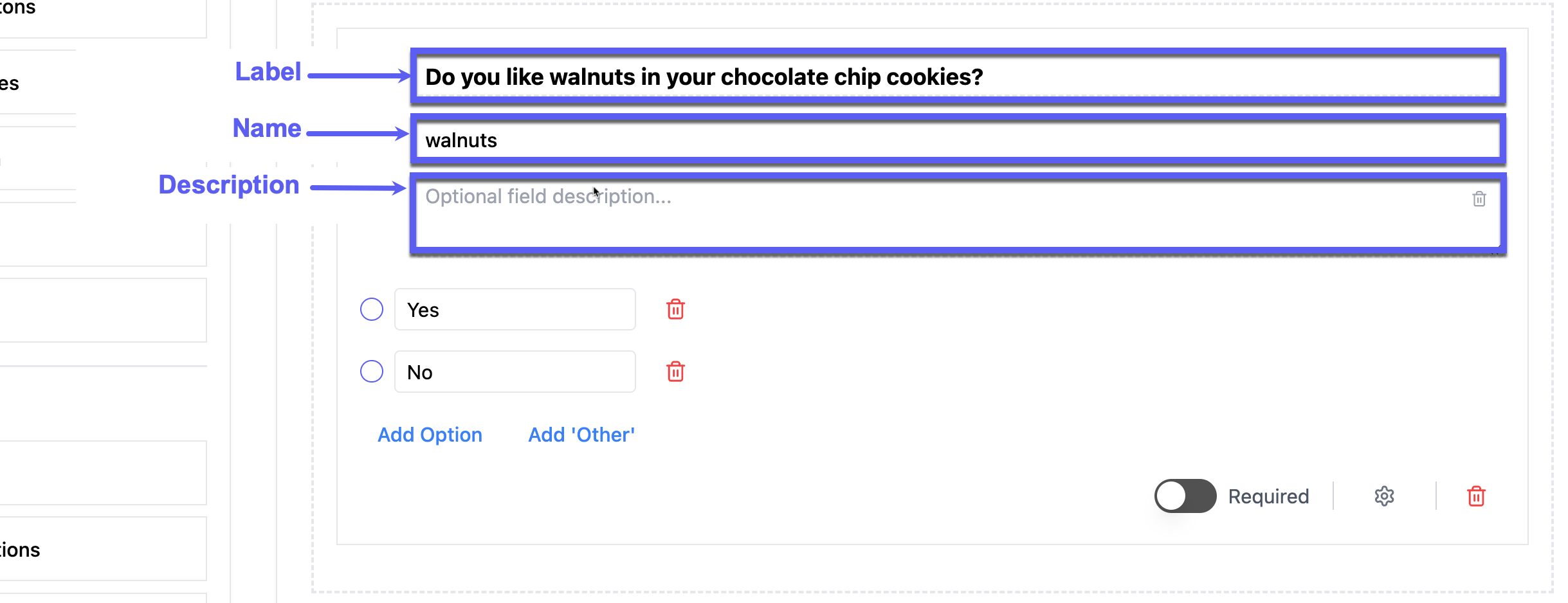1568x603 pixels.
Task: Open field settings via the gear icon
Action: (x=1384, y=496)
